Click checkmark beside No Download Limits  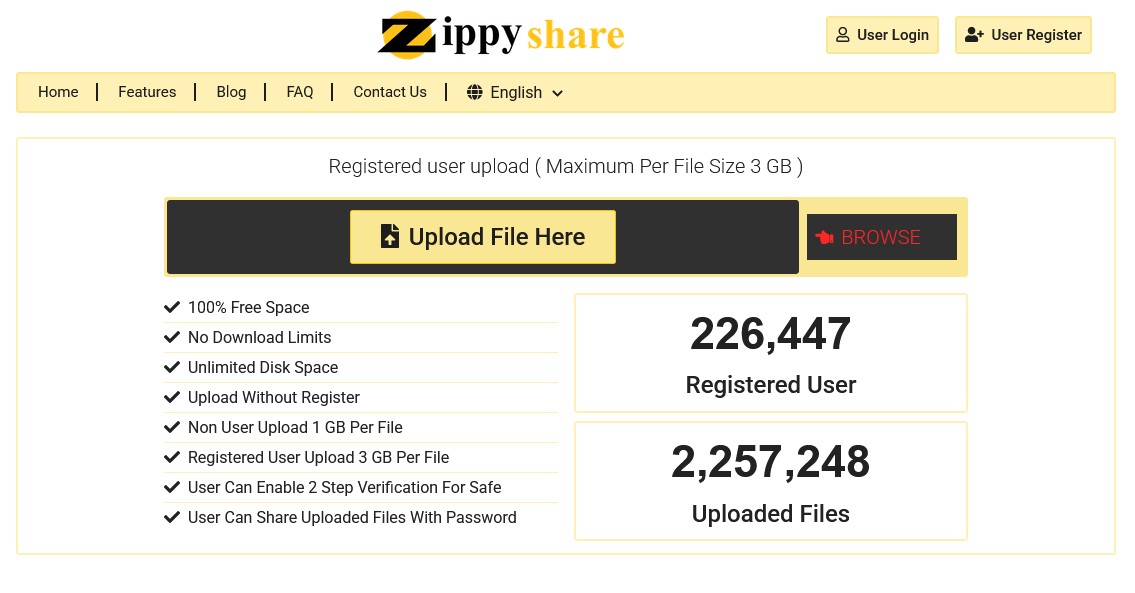172,337
